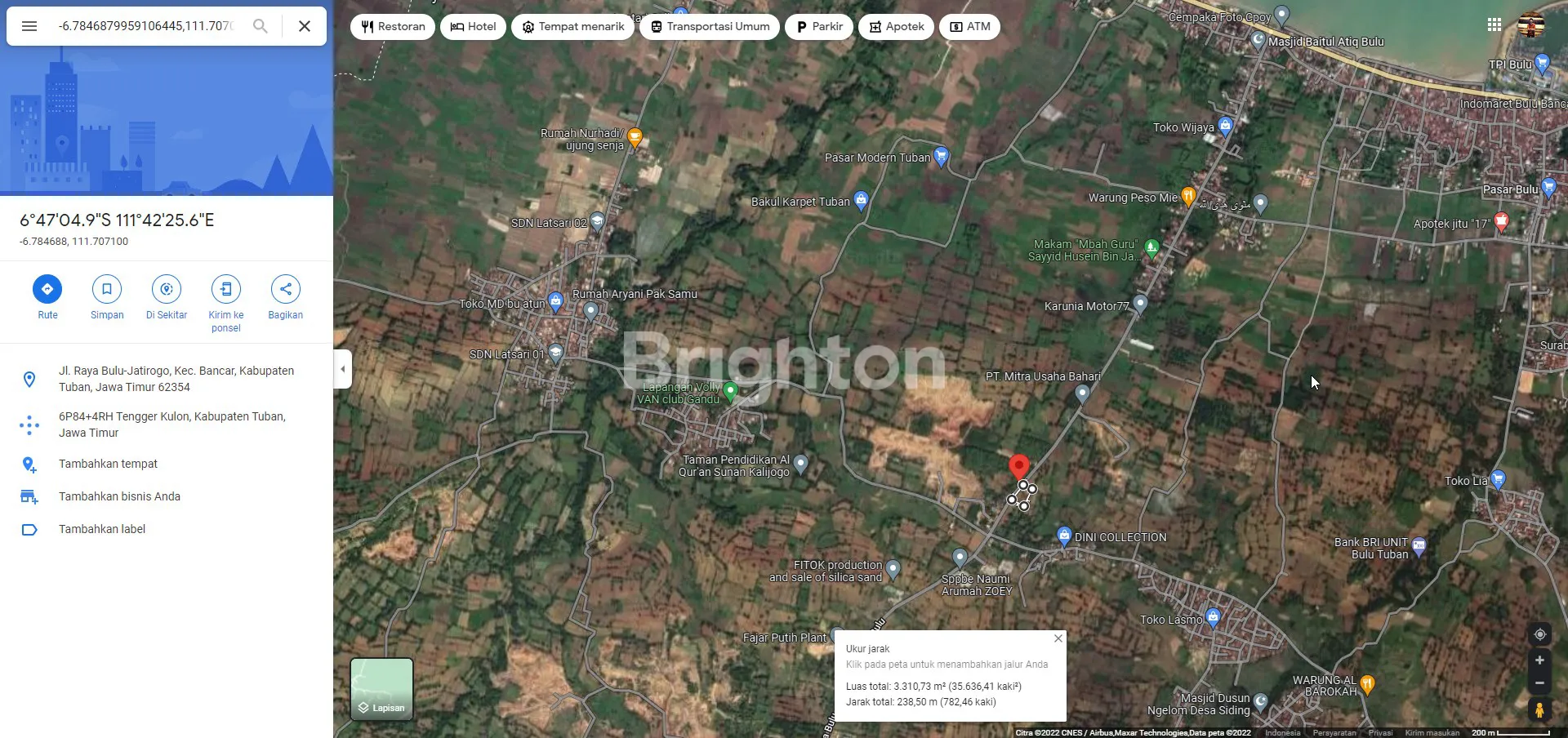1568x738 pixels.
Task: Drop the Street View pegman
Action: pyautogui.click(x=1539, y=709)
